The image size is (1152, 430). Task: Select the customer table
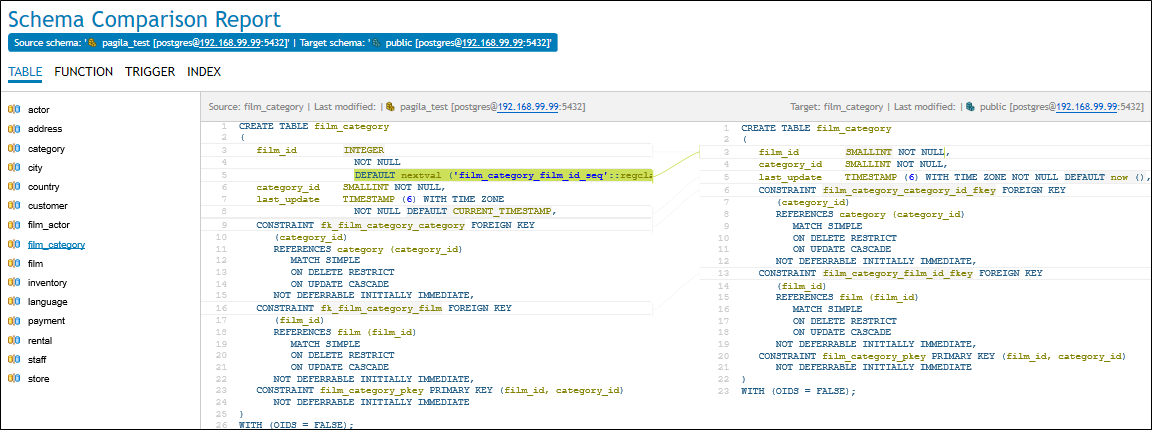[x=46, y=206]
